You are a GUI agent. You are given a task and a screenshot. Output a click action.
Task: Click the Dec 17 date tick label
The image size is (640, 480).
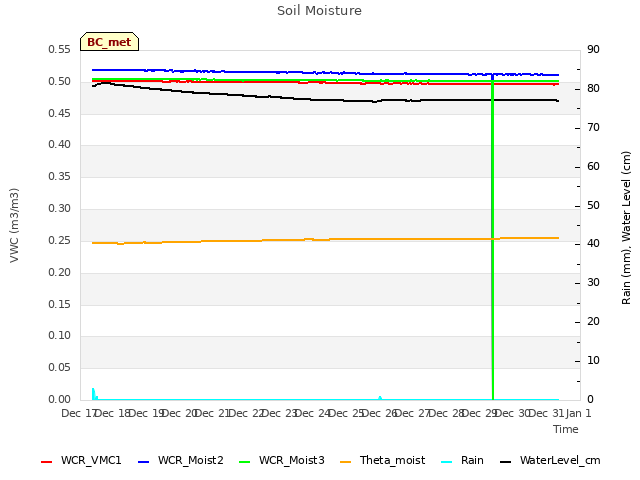tap(79, 413)
